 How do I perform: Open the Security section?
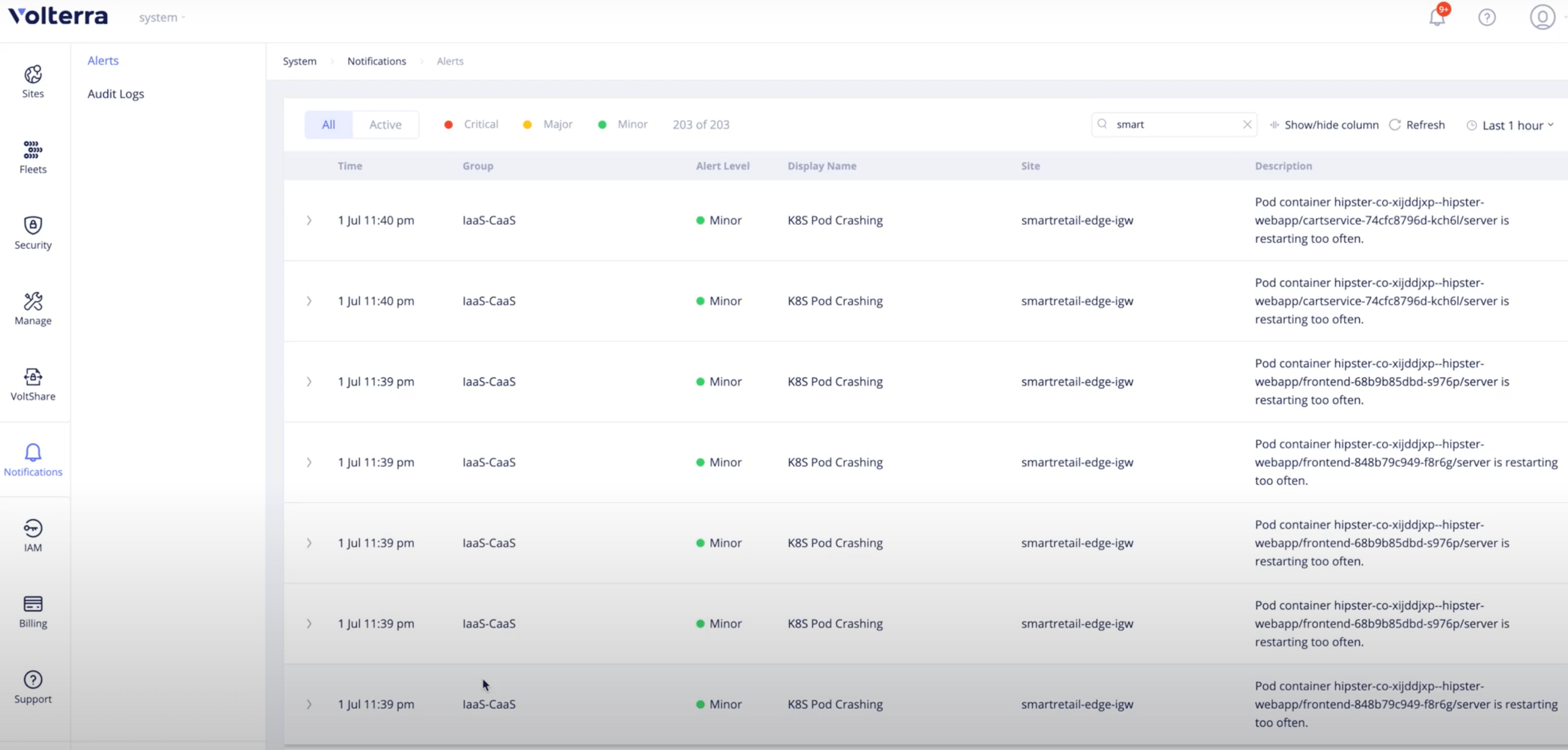coord(32,232)
